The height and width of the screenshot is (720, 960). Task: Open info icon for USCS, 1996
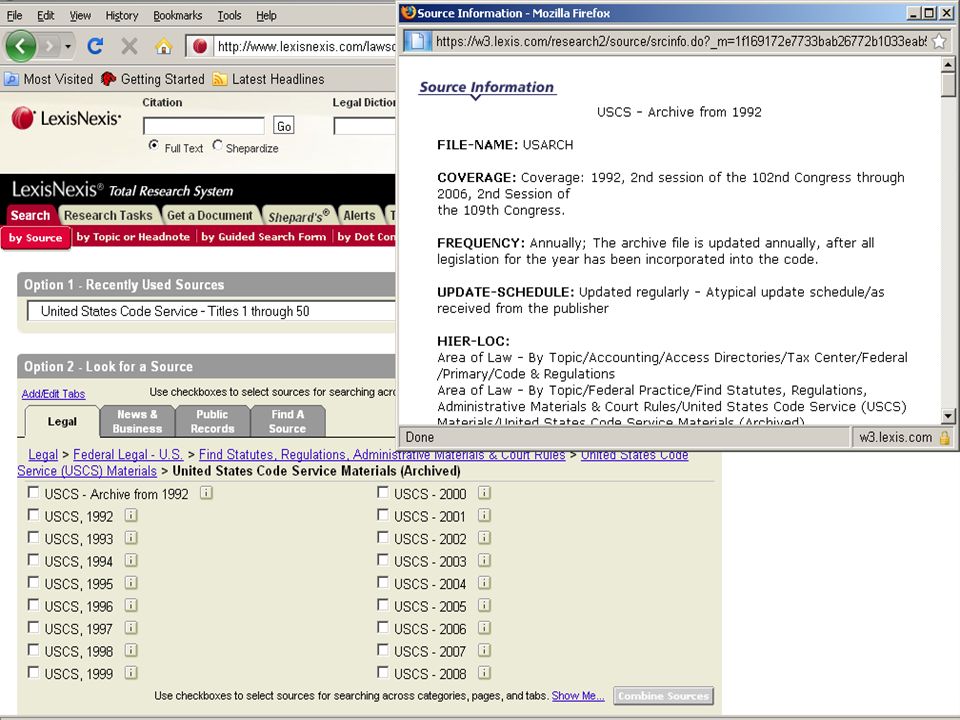pos(130,606)
